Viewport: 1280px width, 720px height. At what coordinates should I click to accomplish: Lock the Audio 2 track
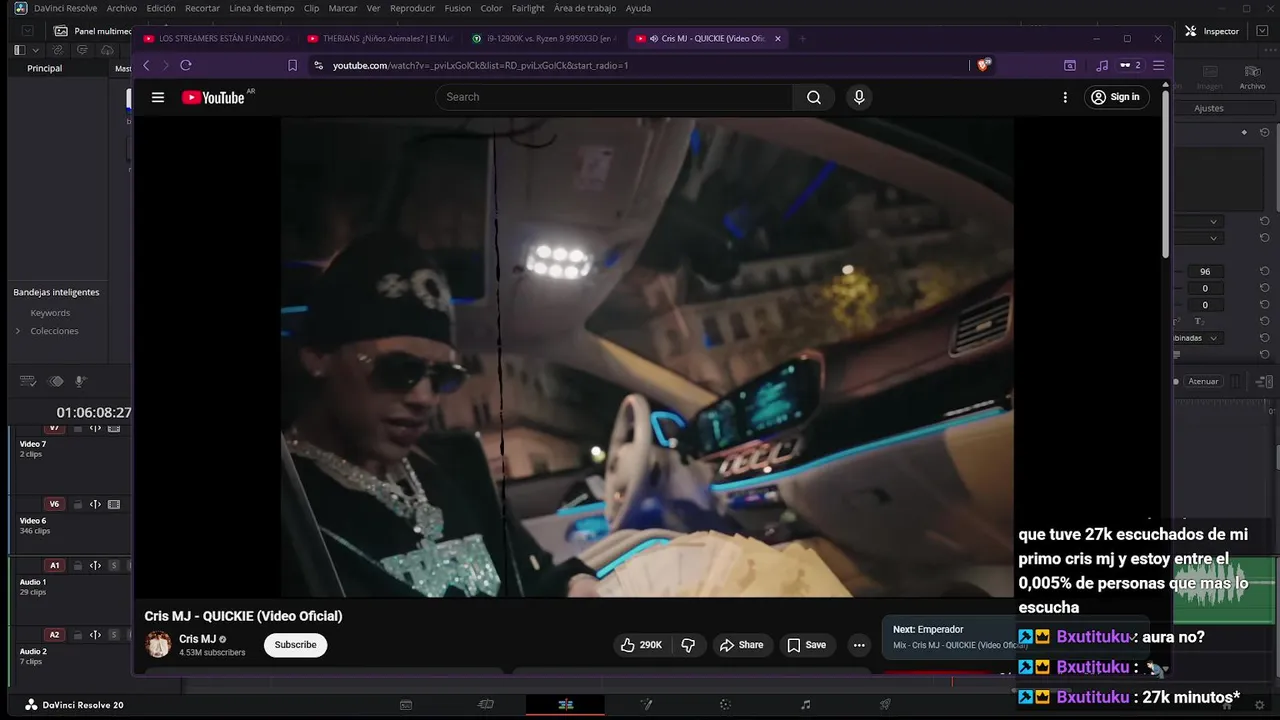point(77,635)
